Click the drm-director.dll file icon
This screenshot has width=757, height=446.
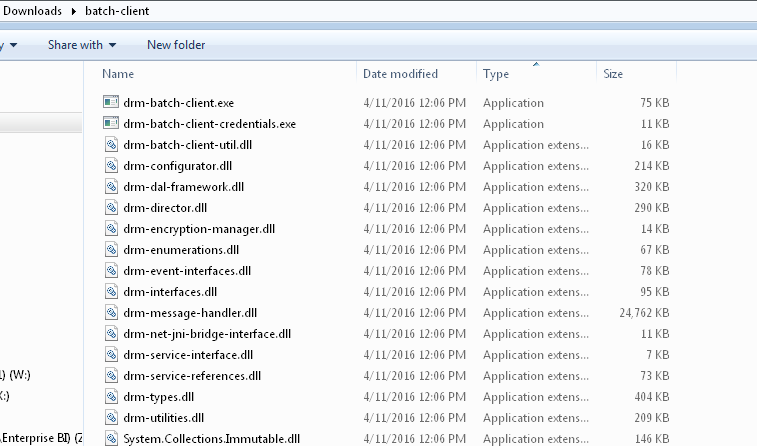tap(111, 208)
